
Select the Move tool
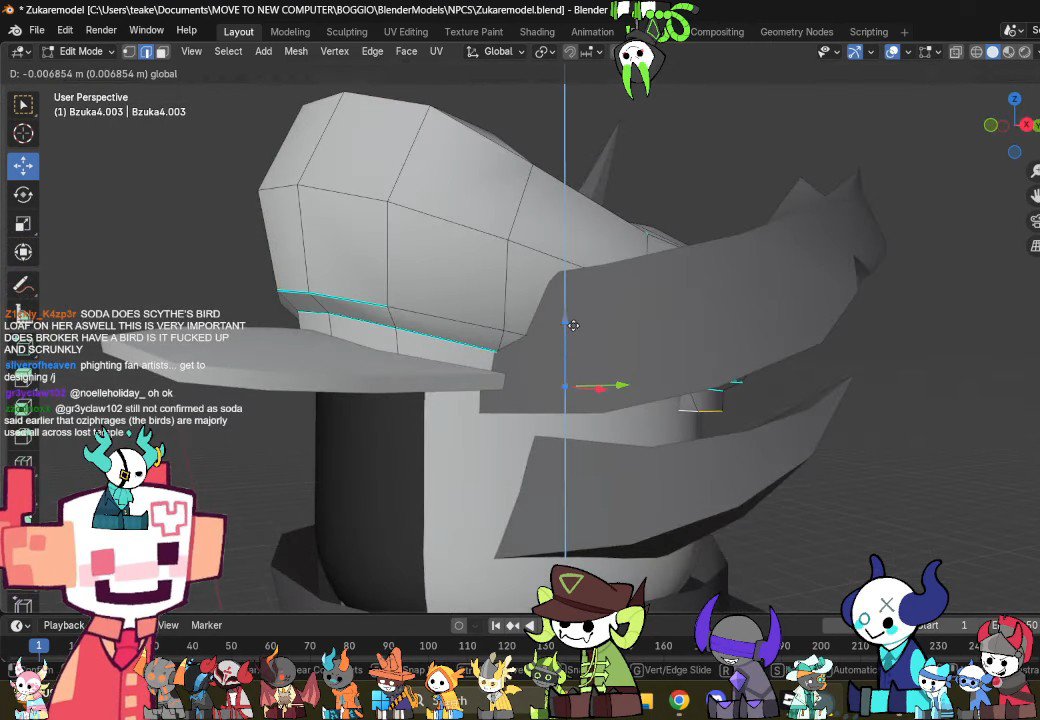click(x=23, y=166)
